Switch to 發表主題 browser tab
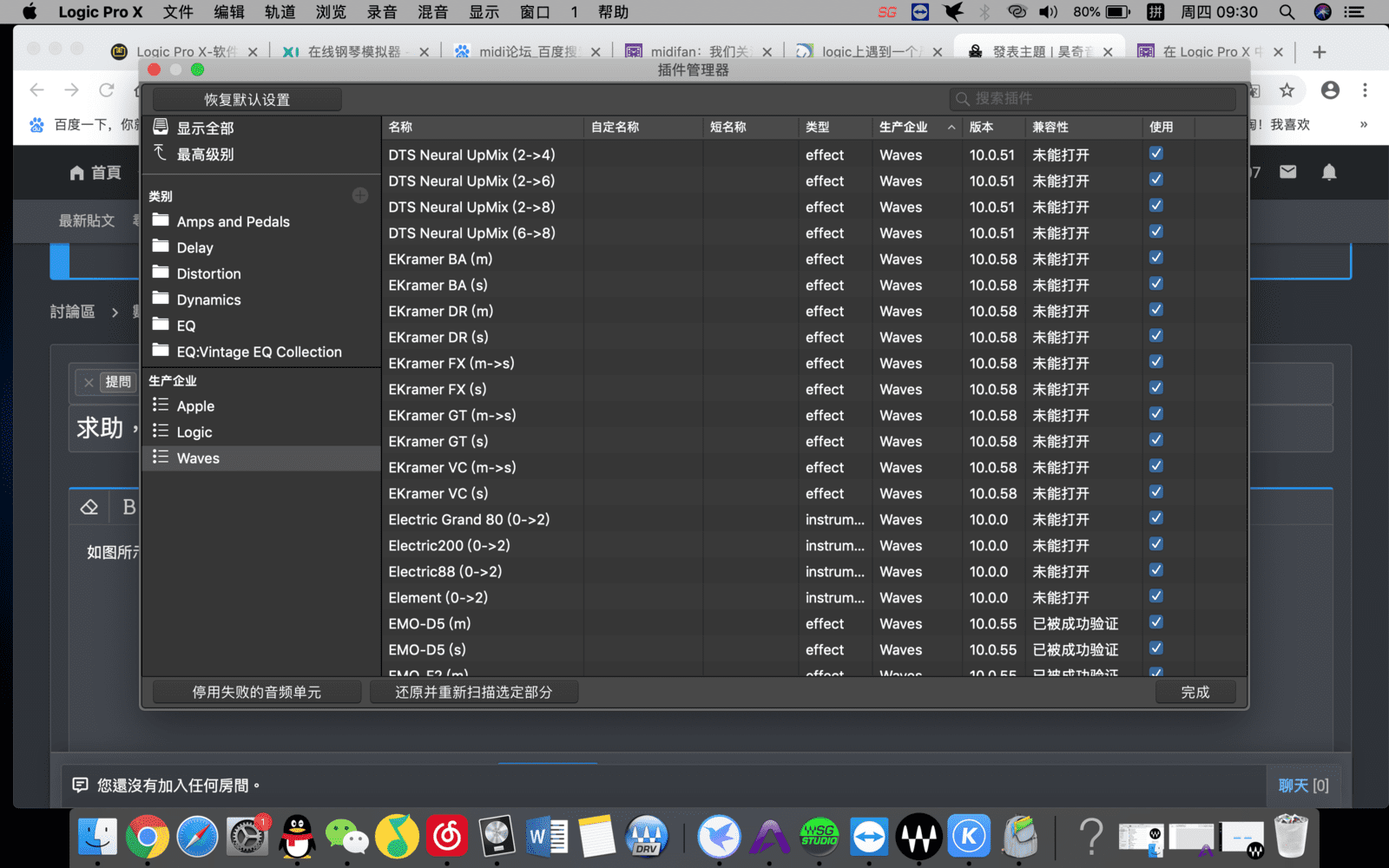 coord(1040,52)
